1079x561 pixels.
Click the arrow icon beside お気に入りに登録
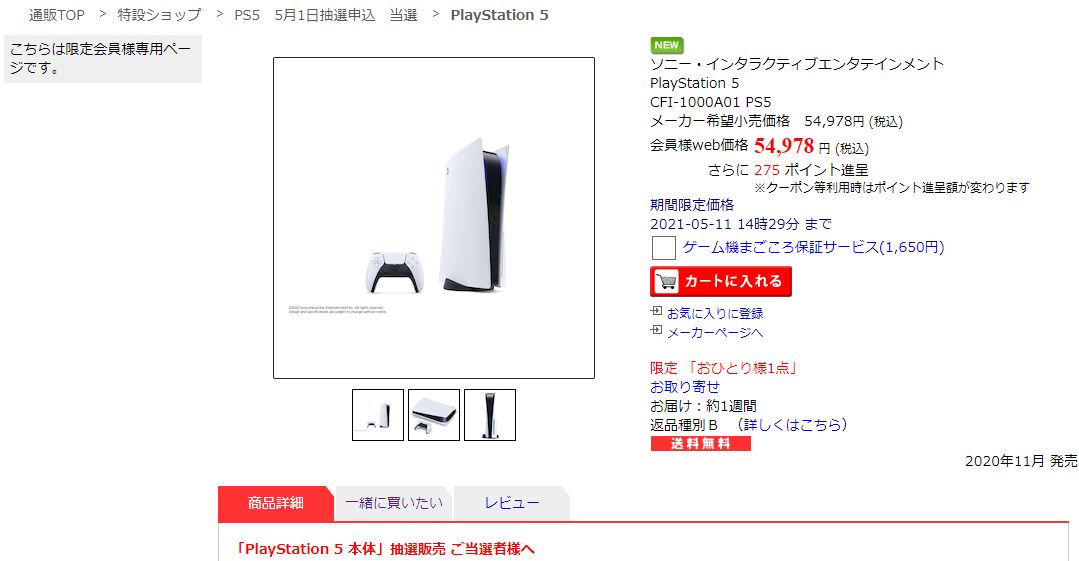pos(656,311)
